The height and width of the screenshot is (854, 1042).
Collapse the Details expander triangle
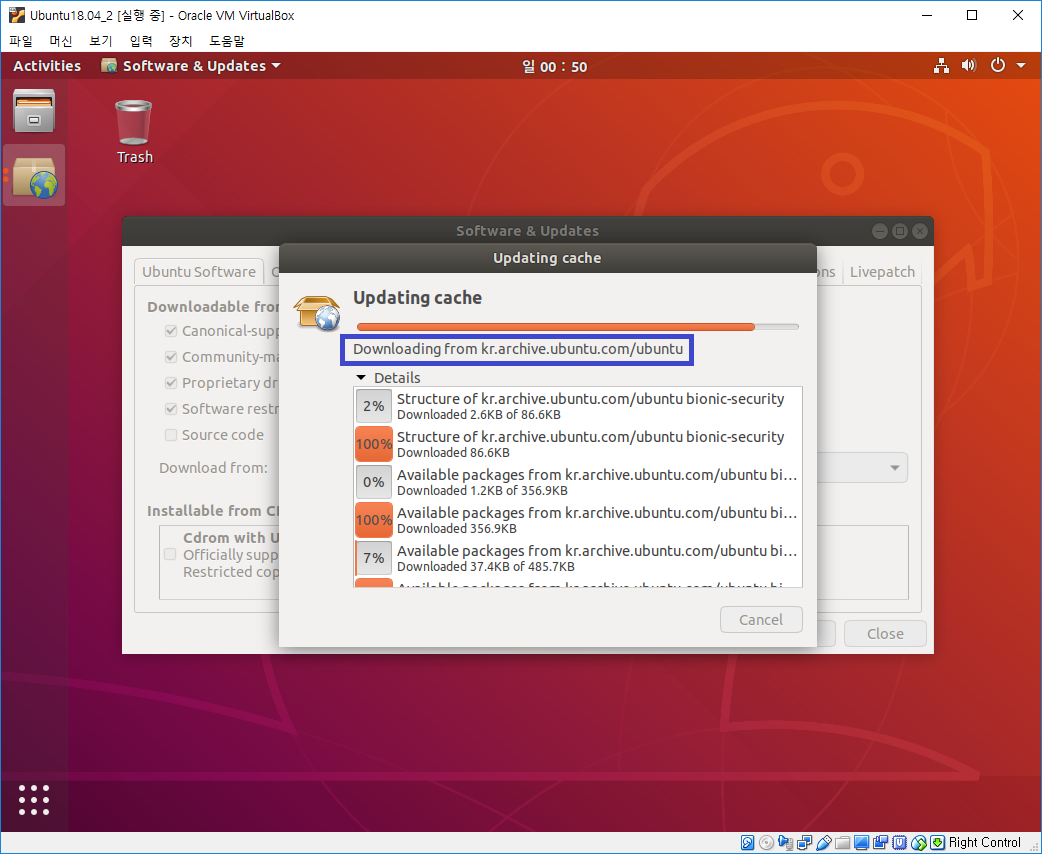tap(361, 377)
